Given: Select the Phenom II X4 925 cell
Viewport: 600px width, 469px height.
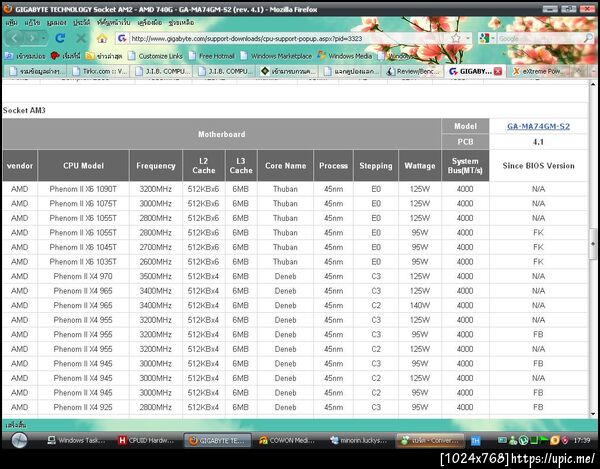Looking at the screenshot, I should [83, 407].
